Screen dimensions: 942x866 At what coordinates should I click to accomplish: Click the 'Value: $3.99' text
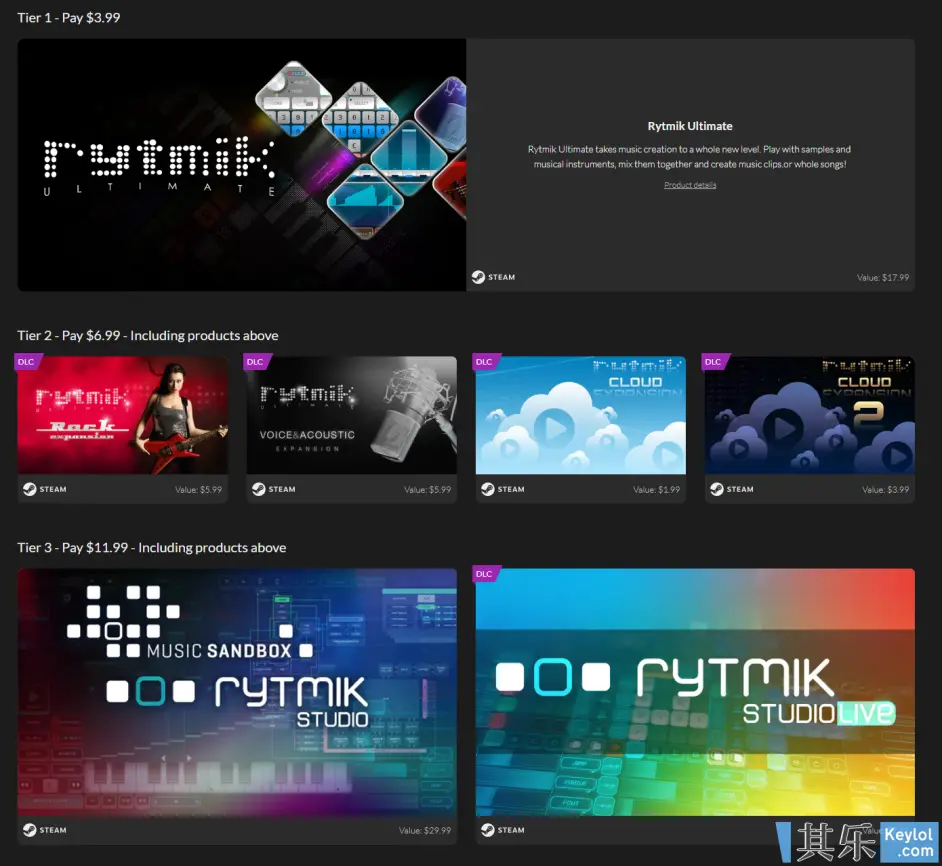[x=886, y=490]
